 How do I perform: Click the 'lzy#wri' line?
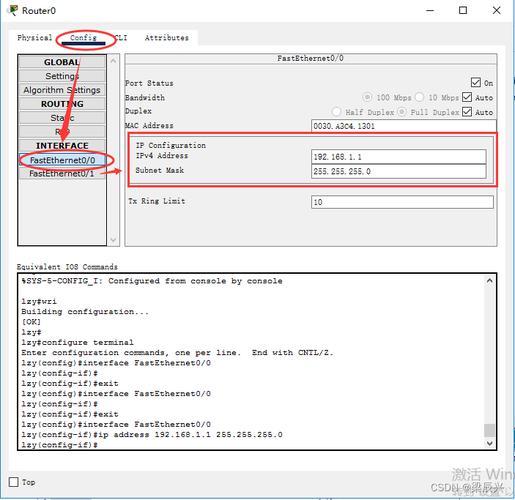39,301
